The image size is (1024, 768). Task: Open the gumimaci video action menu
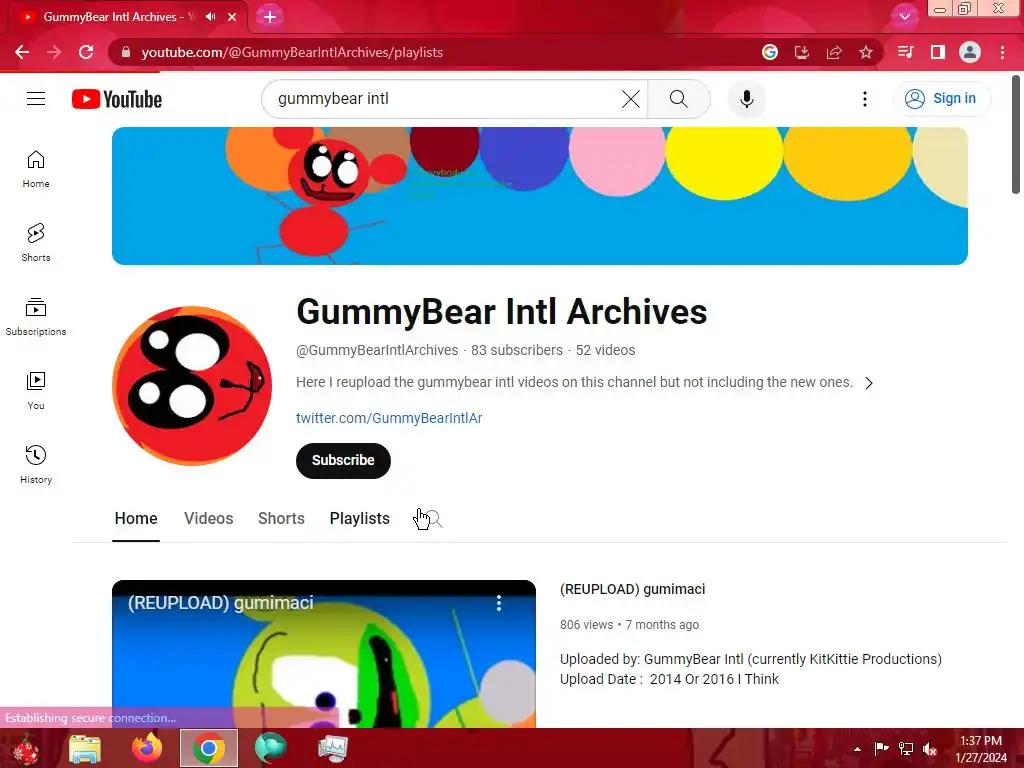click(498, 603)
